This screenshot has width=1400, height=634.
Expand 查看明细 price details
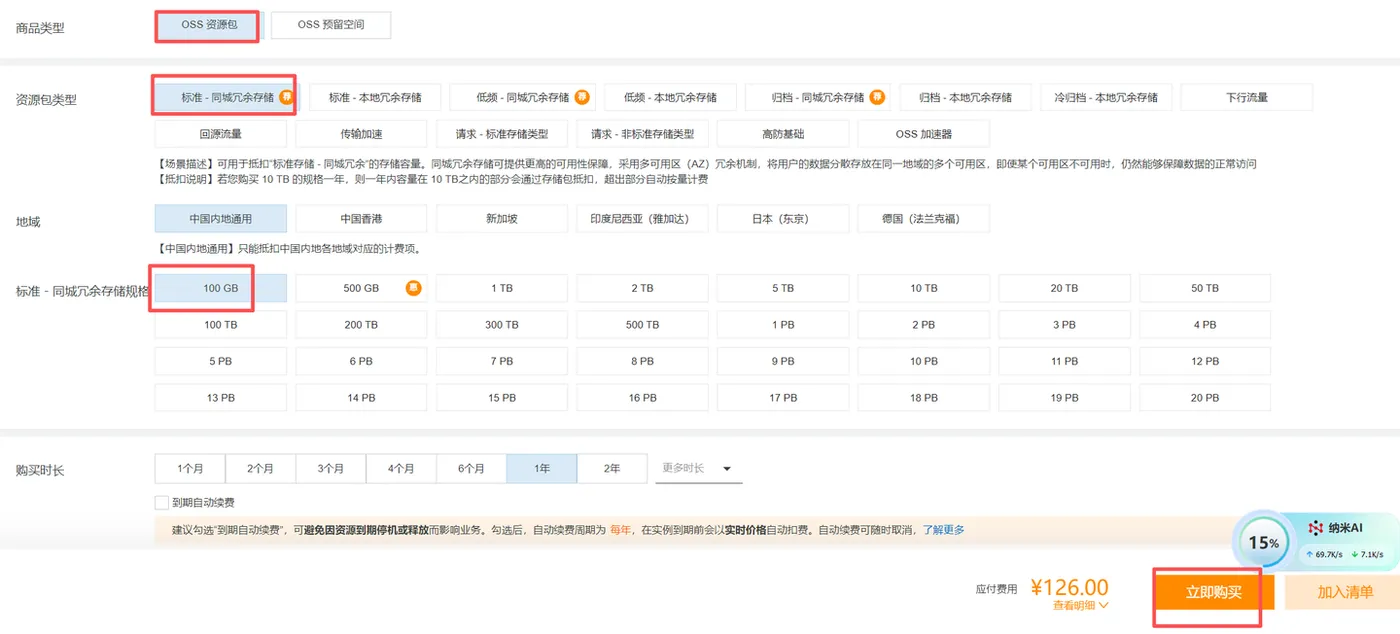pos(1080,605)
